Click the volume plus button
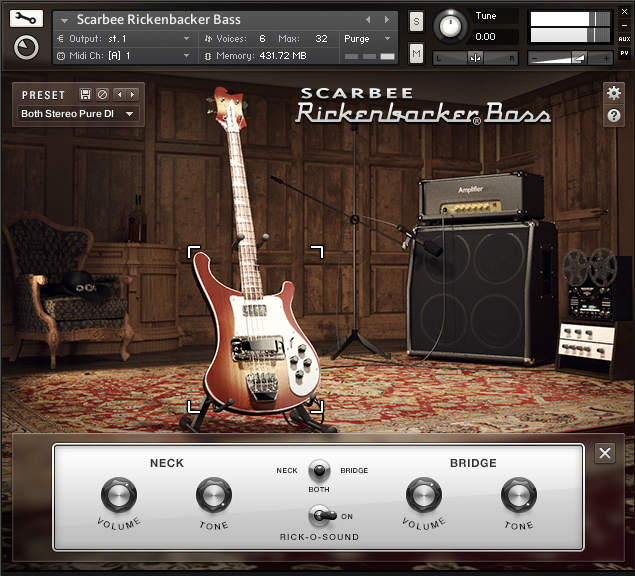Screen dimensions: 635x576 pos(606,59)
